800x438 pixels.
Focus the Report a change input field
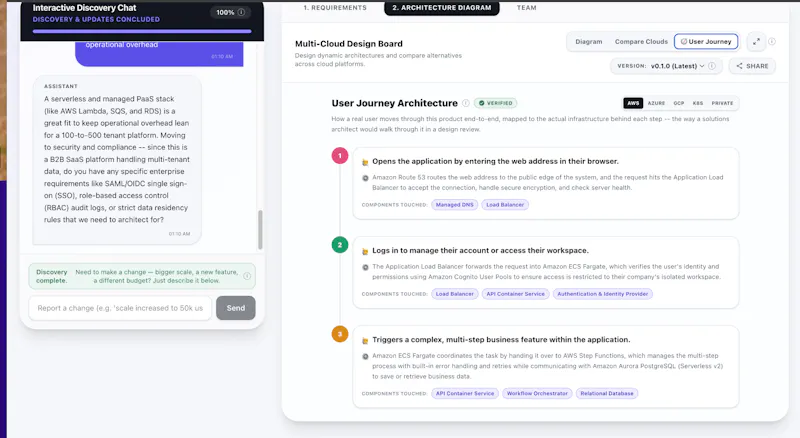(120, 308)
